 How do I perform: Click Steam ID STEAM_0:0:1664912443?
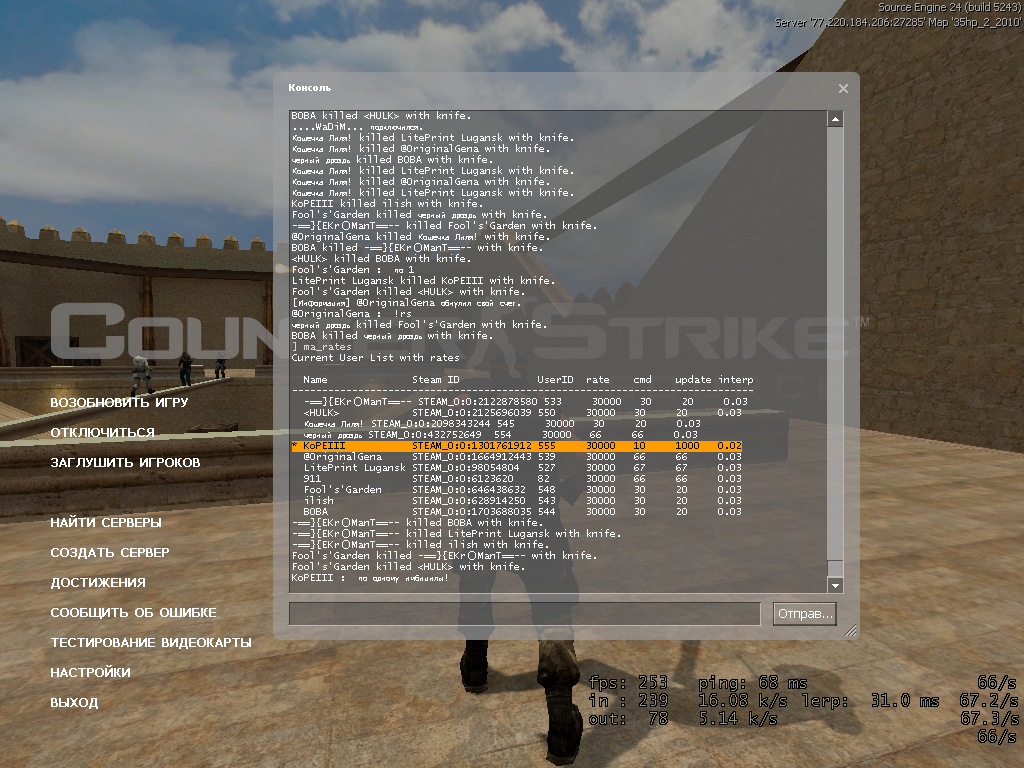472,457
